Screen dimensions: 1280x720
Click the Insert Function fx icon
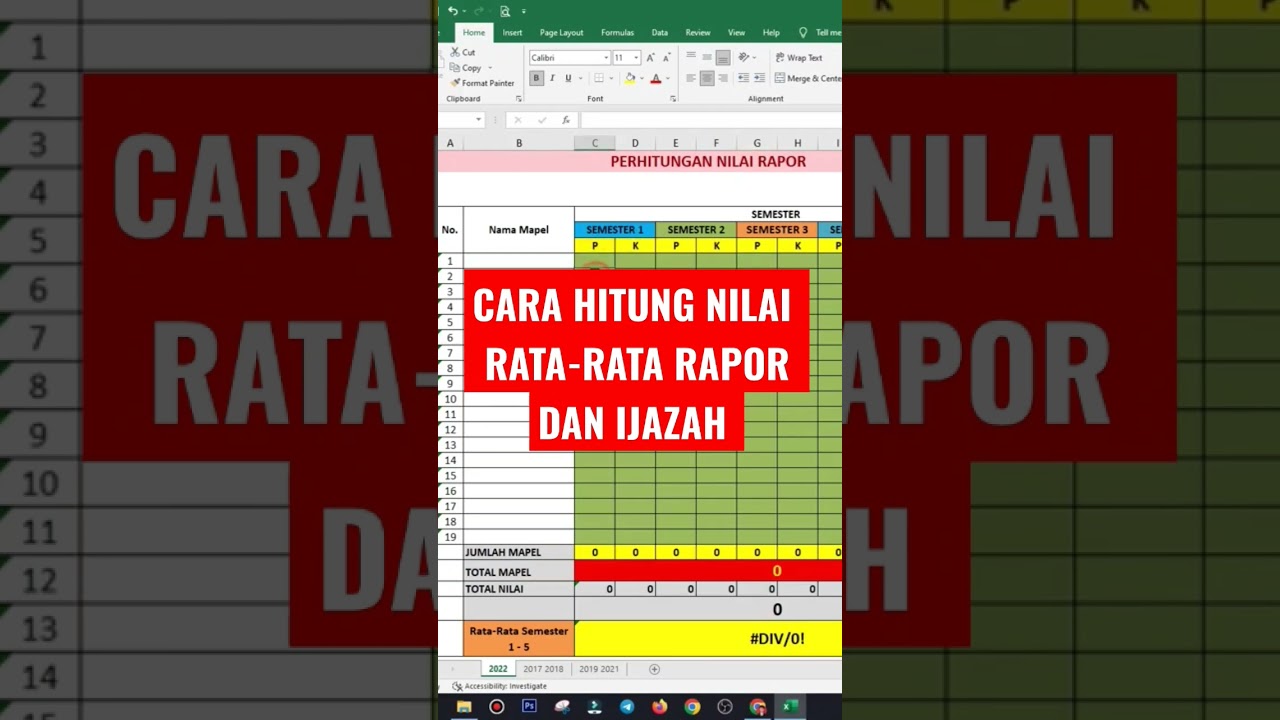coord(566,120)
